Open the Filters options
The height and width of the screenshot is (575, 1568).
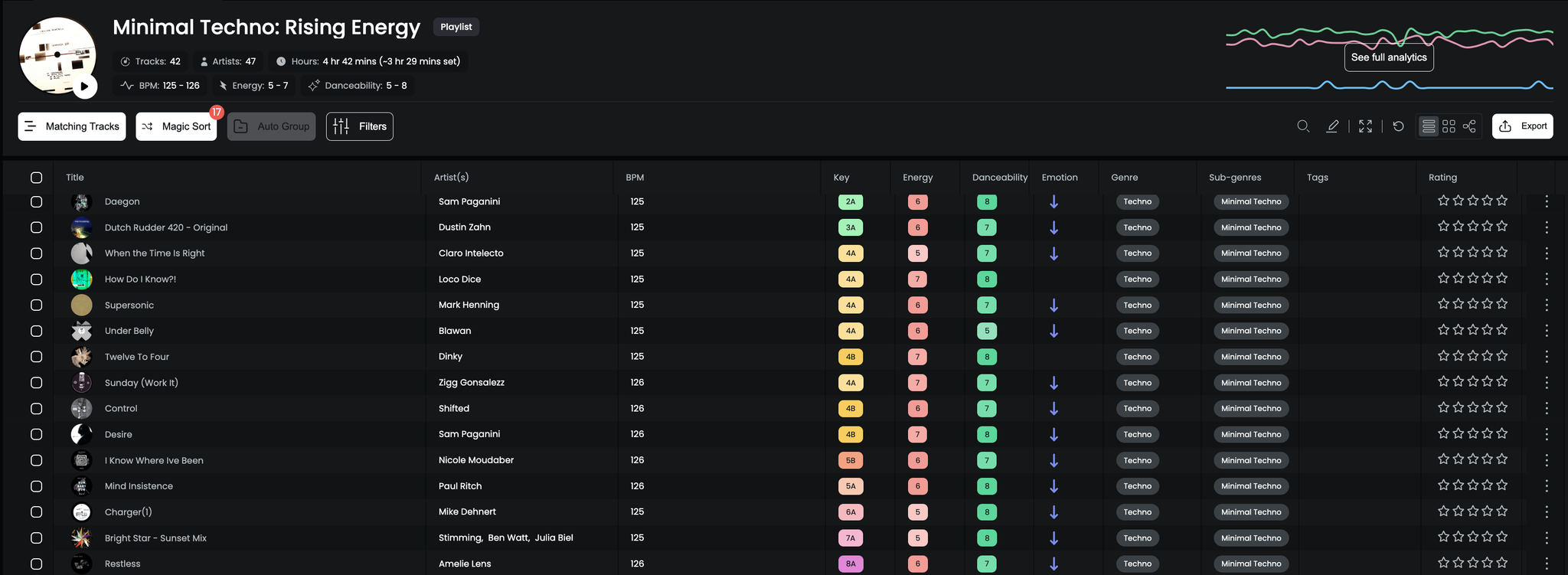pyautogui.click(x=360, y=126)
